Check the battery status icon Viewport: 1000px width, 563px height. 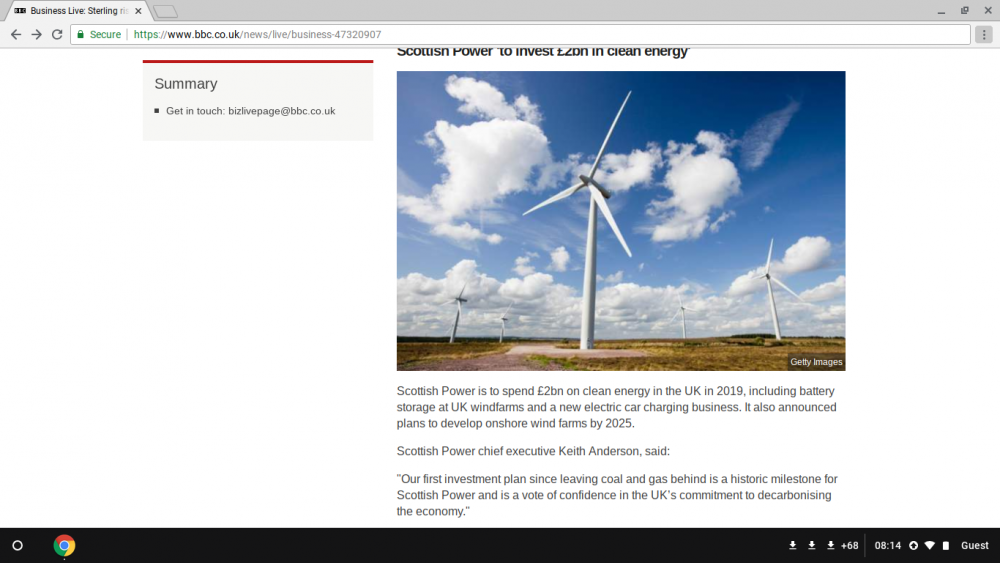pyautogui.click(x=946, y=546)
